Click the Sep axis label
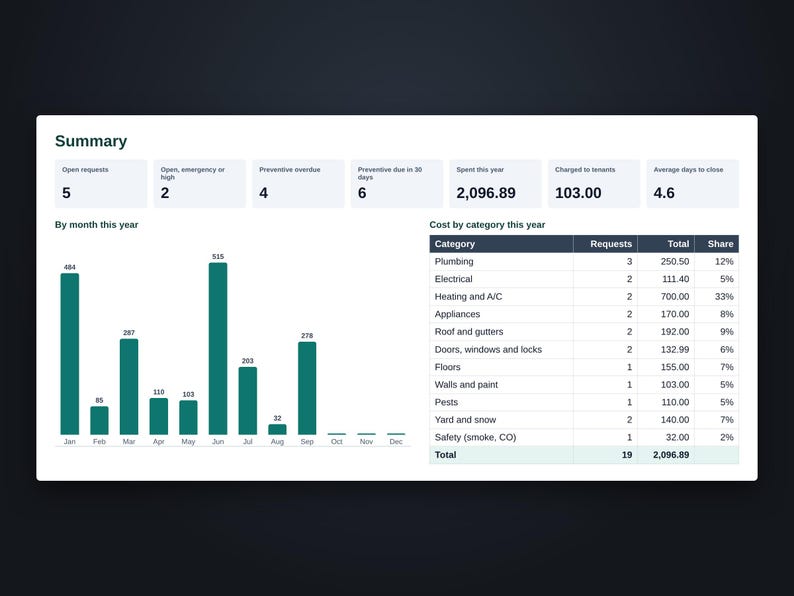 307,442
